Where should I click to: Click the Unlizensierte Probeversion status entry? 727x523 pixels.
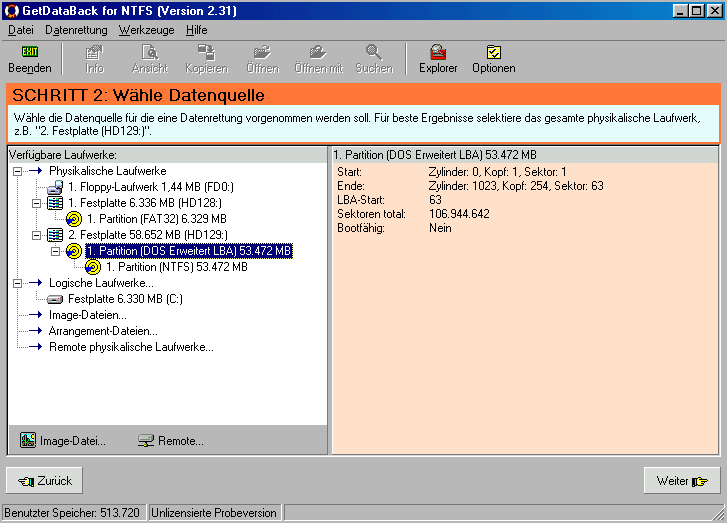(215, 513)
